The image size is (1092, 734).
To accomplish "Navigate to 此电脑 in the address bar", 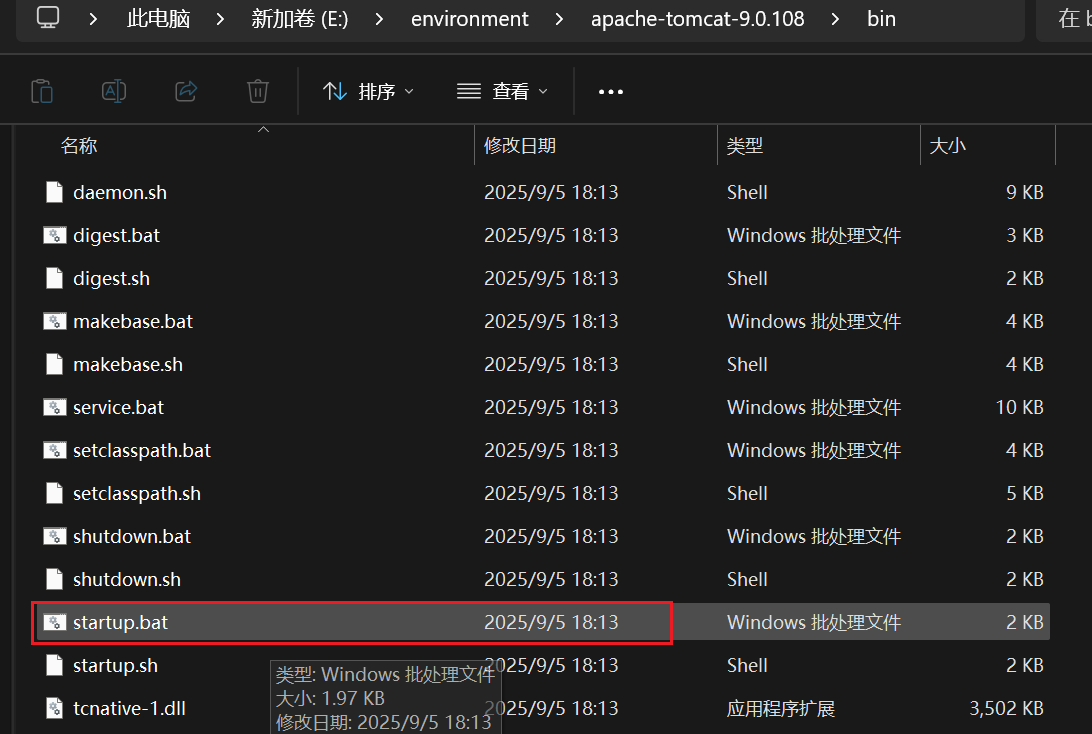I will 159,19.
